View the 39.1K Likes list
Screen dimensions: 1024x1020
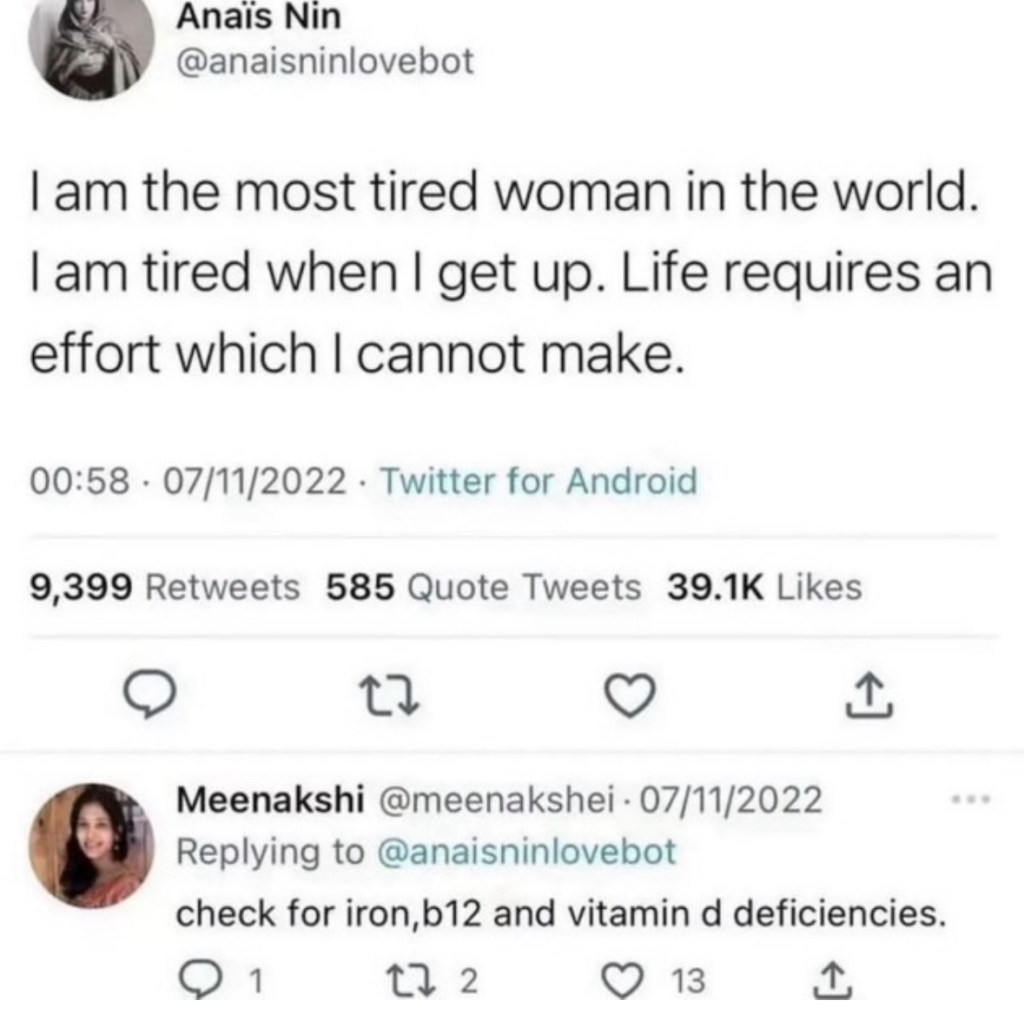764,587
